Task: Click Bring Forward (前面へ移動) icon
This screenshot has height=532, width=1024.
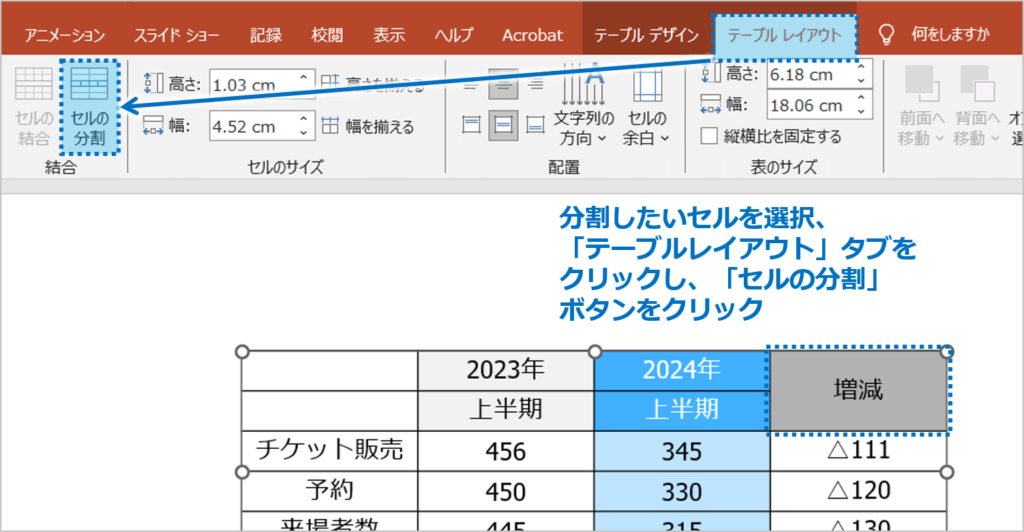Action: tap(921, 83)
